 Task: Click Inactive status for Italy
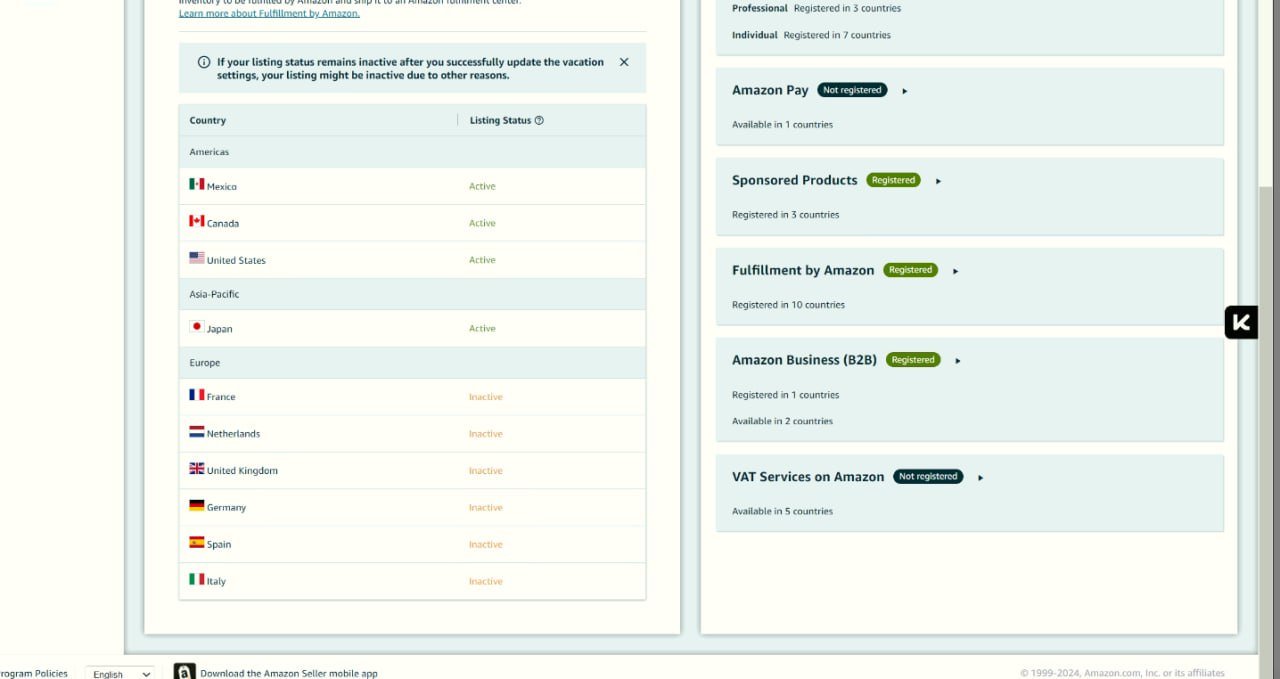(x=486, y=582)
